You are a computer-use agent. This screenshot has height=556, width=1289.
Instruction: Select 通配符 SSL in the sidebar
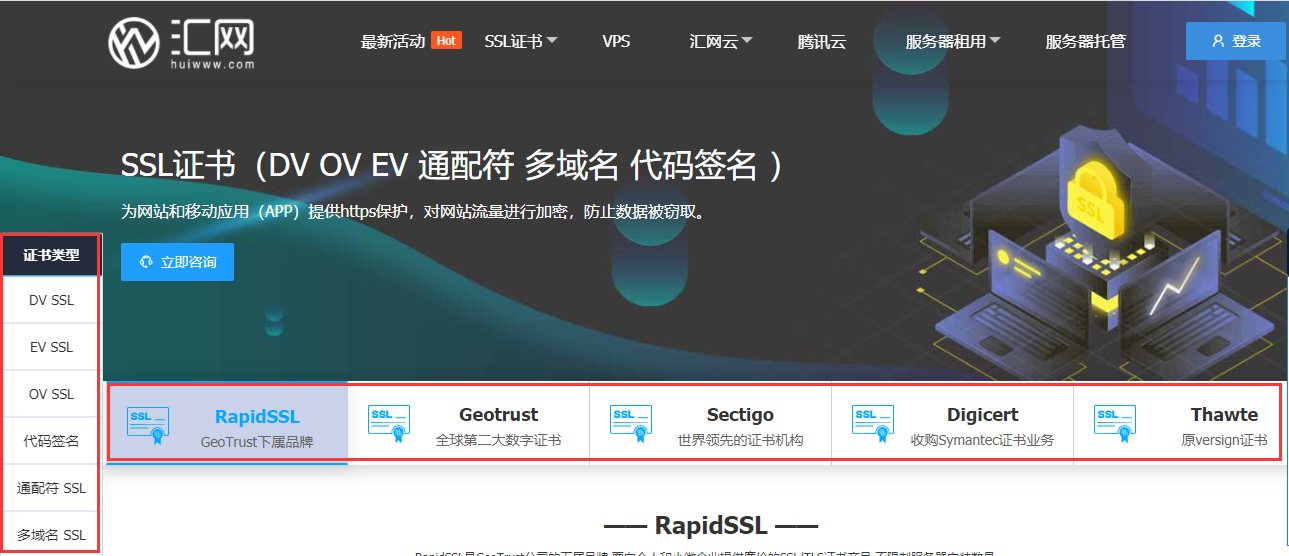[51, 488]
